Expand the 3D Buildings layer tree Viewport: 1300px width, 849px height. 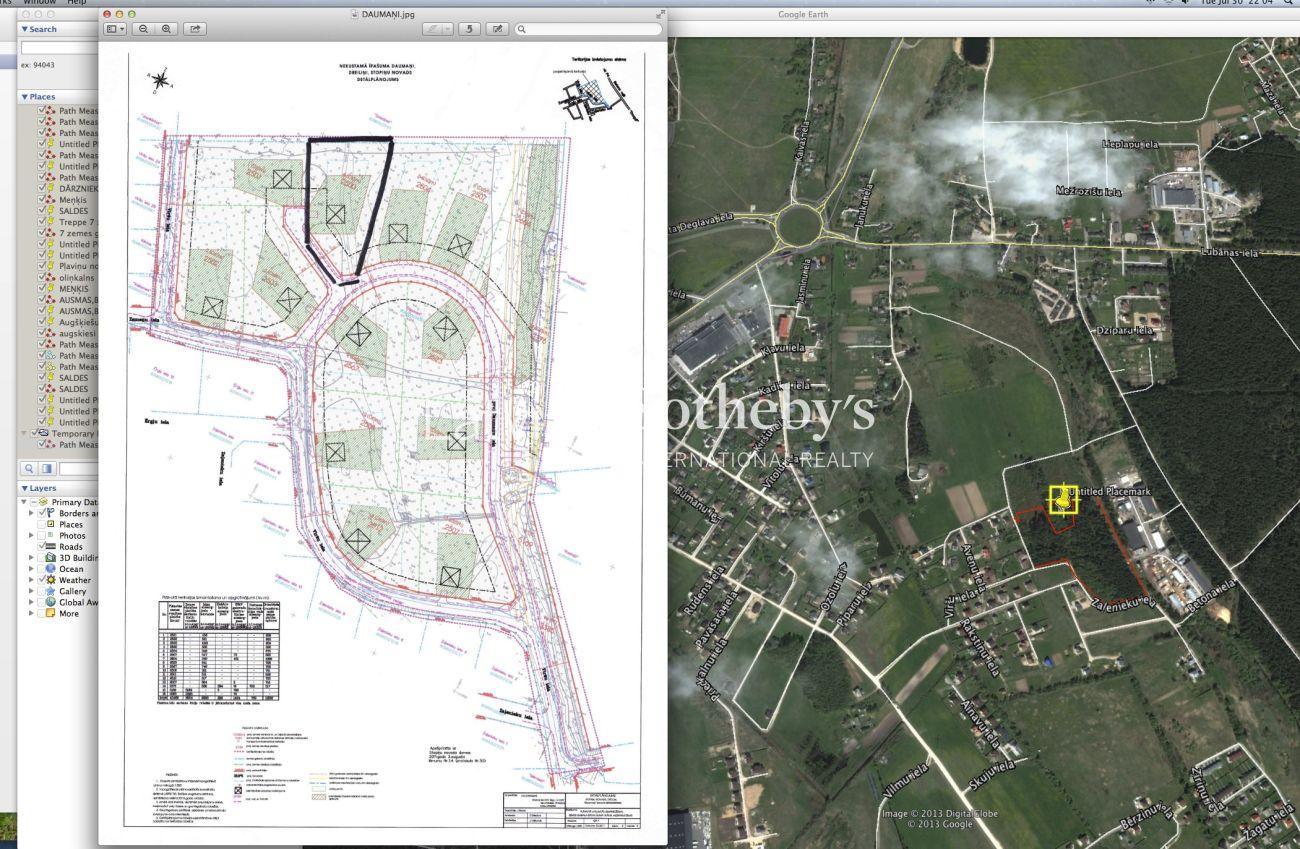(x=31, y=558)
